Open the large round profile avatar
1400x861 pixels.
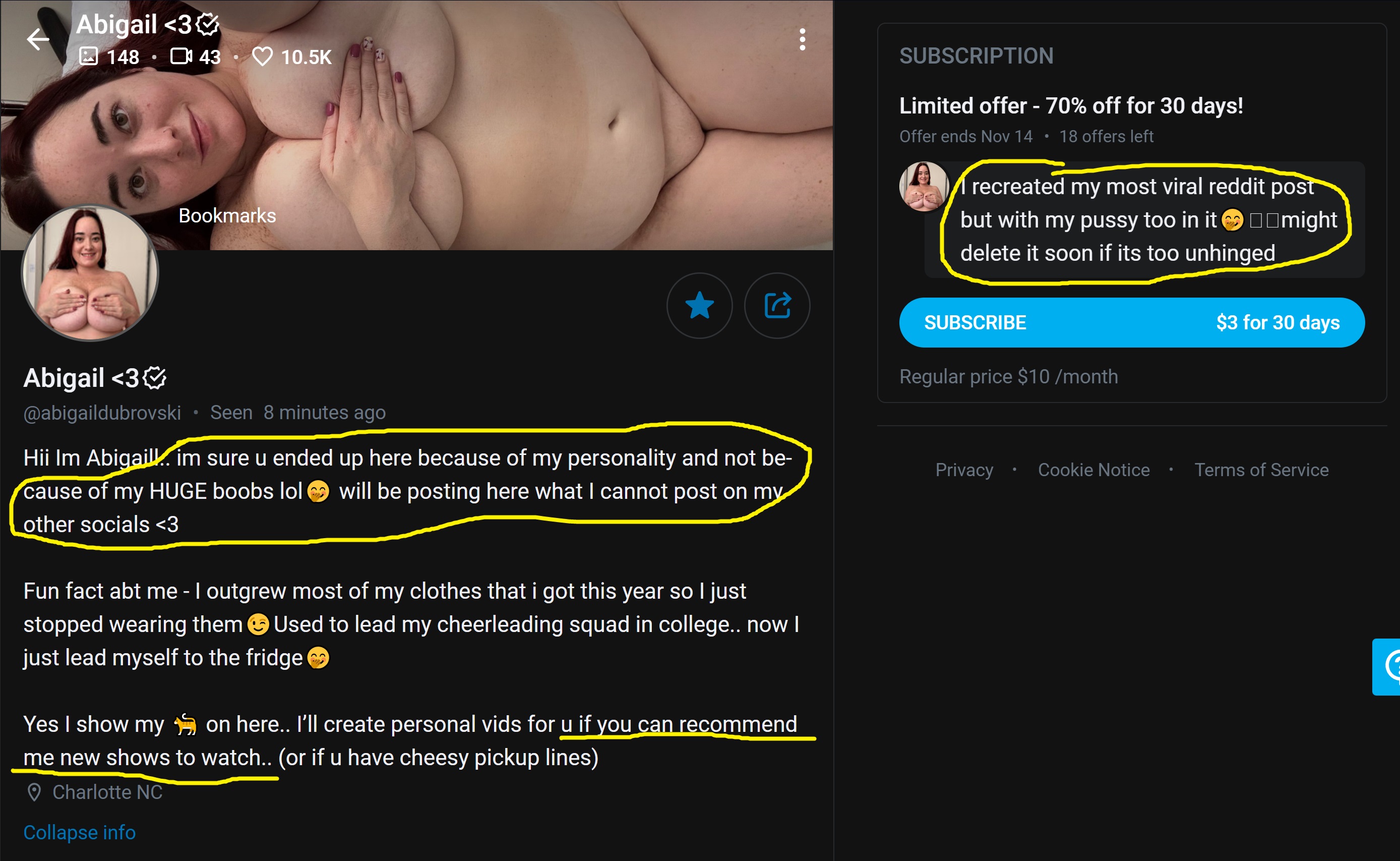pyautogui.click(x=90, y=273)
